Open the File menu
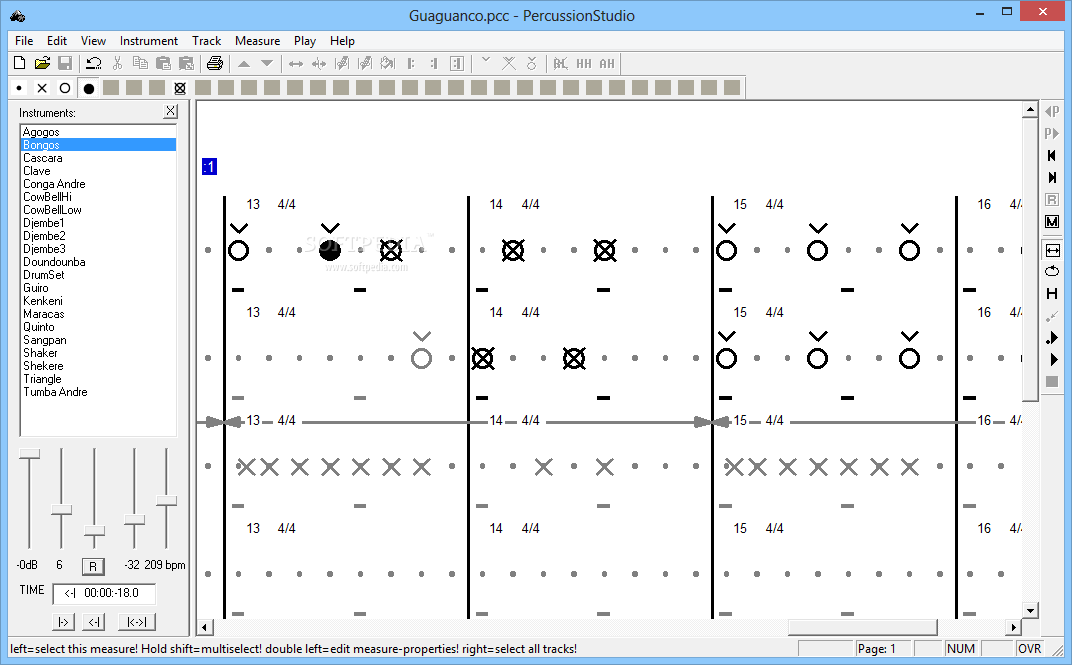This screenshot has width=1072, height=665. 24,41
